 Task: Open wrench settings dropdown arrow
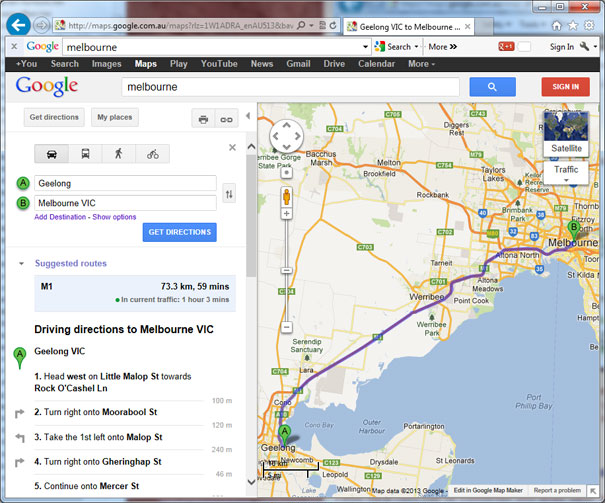pyautogui.click(x=595, y=47)
